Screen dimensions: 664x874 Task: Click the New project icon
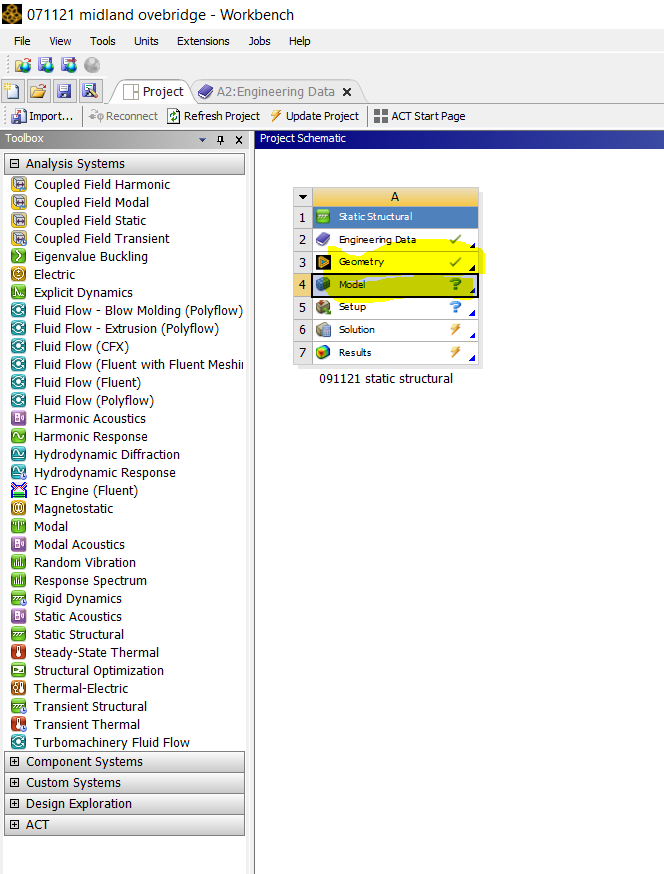(x=12, y=91)
